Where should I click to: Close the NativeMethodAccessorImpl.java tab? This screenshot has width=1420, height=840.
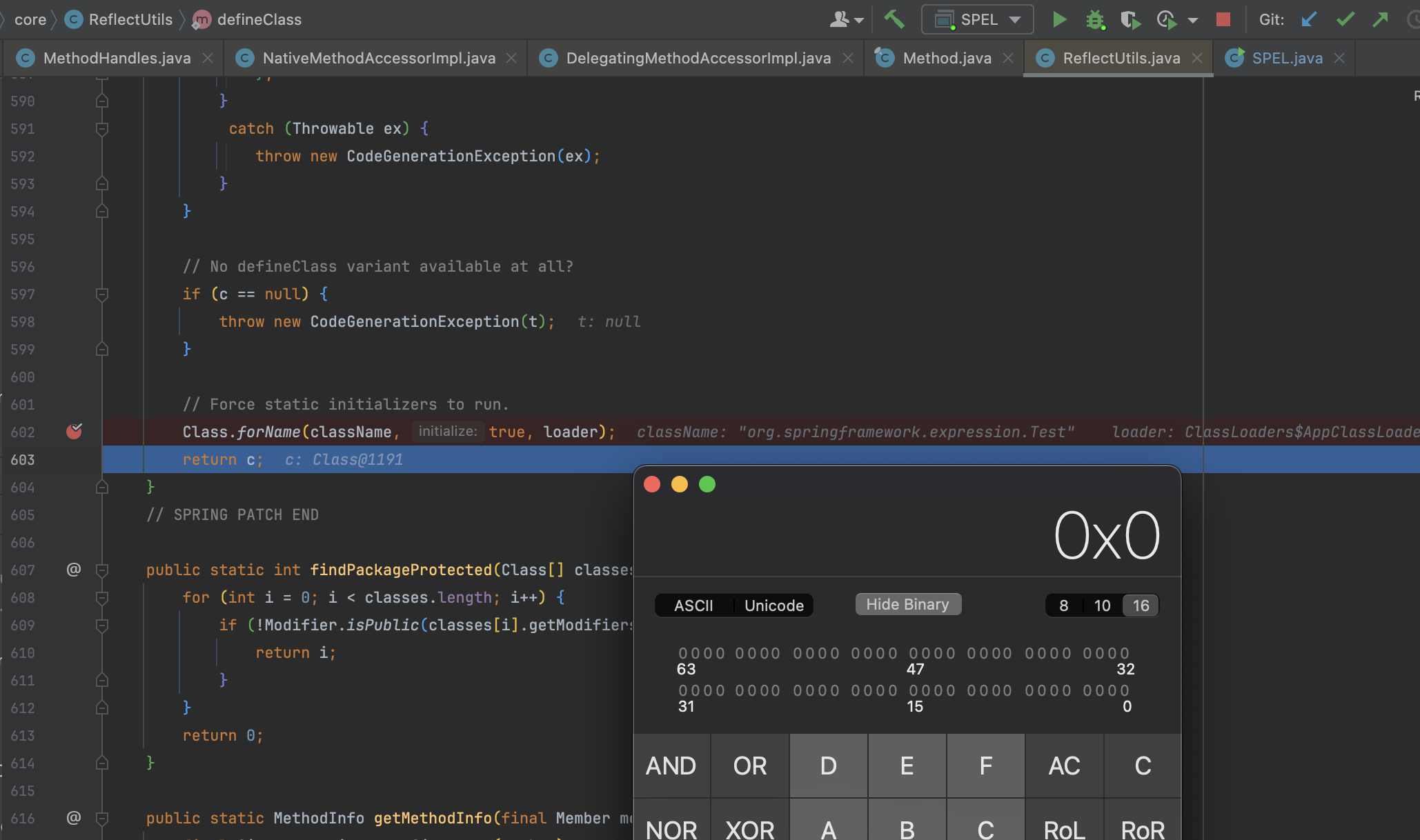click(511, 58)
